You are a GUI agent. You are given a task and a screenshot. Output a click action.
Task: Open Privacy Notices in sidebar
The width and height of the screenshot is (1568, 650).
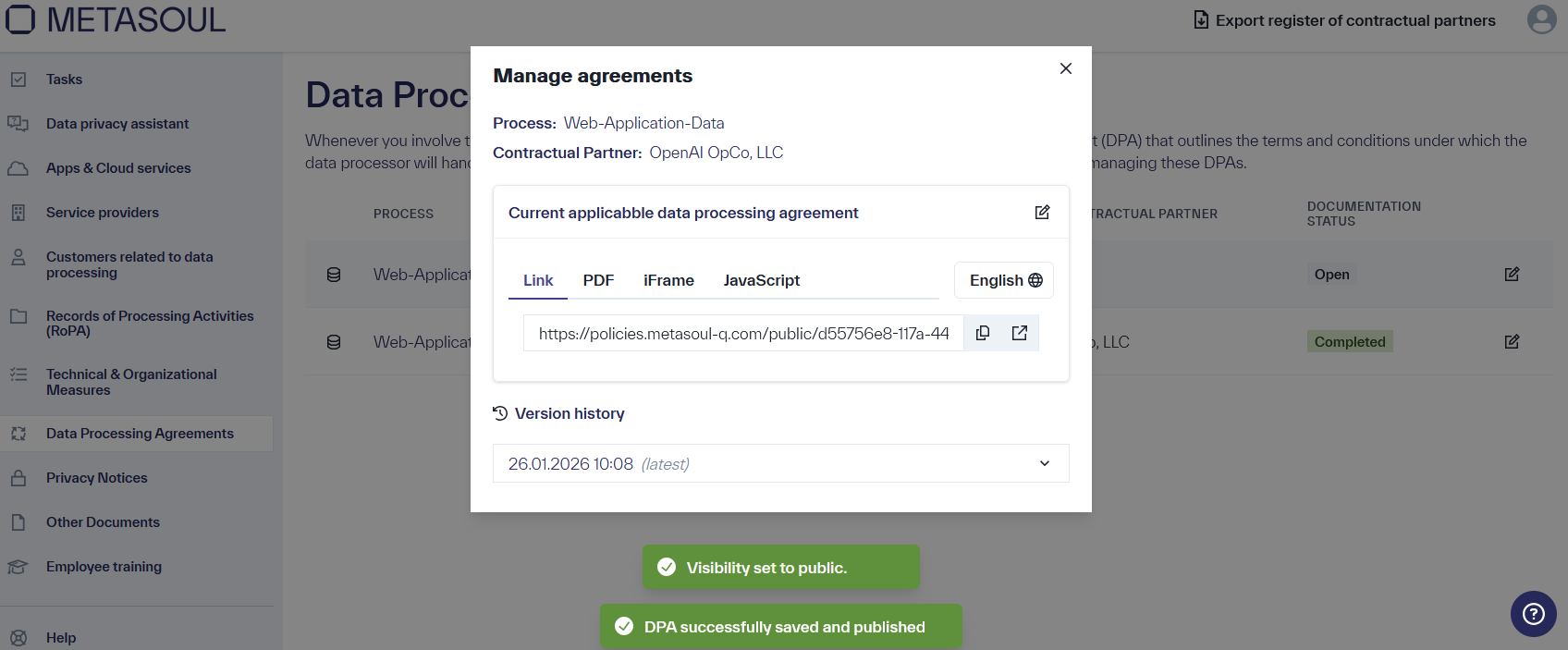pos(97,478)
